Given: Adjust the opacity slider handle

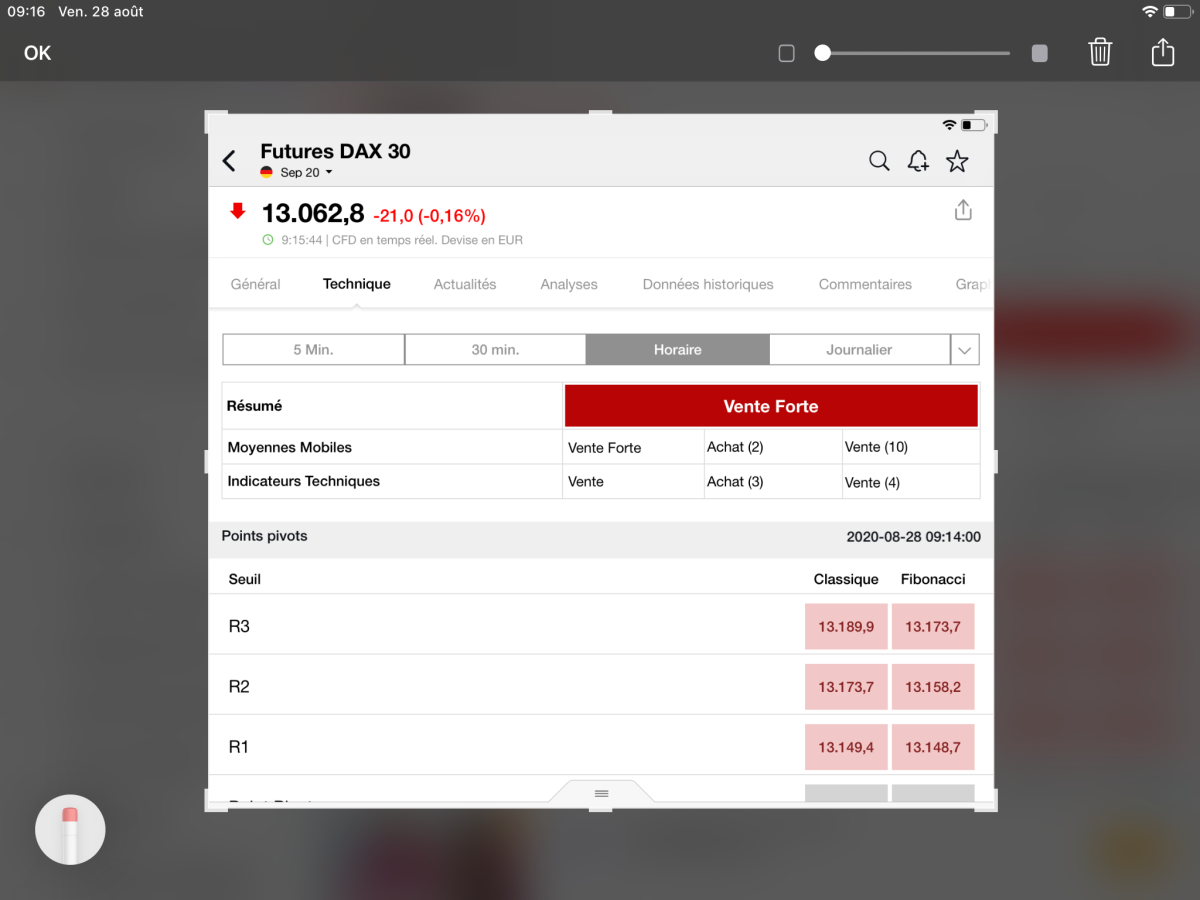Looking at the screenshot, I should pyautogui.click(x=822, y=53).
